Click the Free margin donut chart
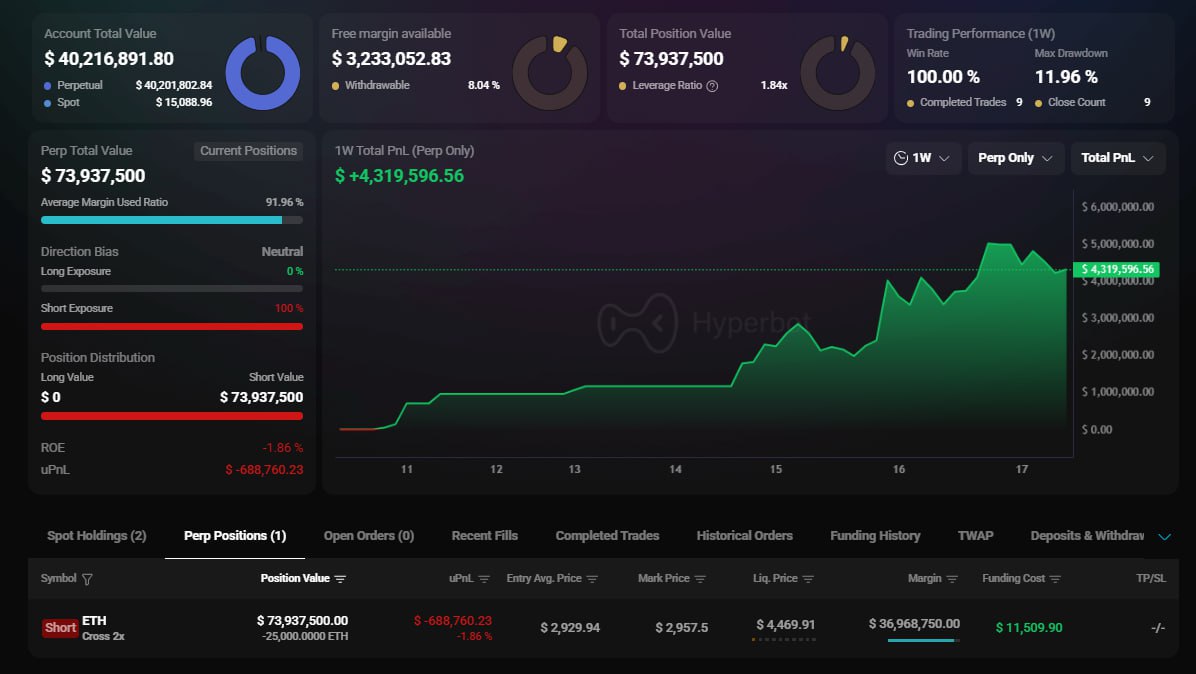Screen dimensions: 1196x674 tap(550, 72)
